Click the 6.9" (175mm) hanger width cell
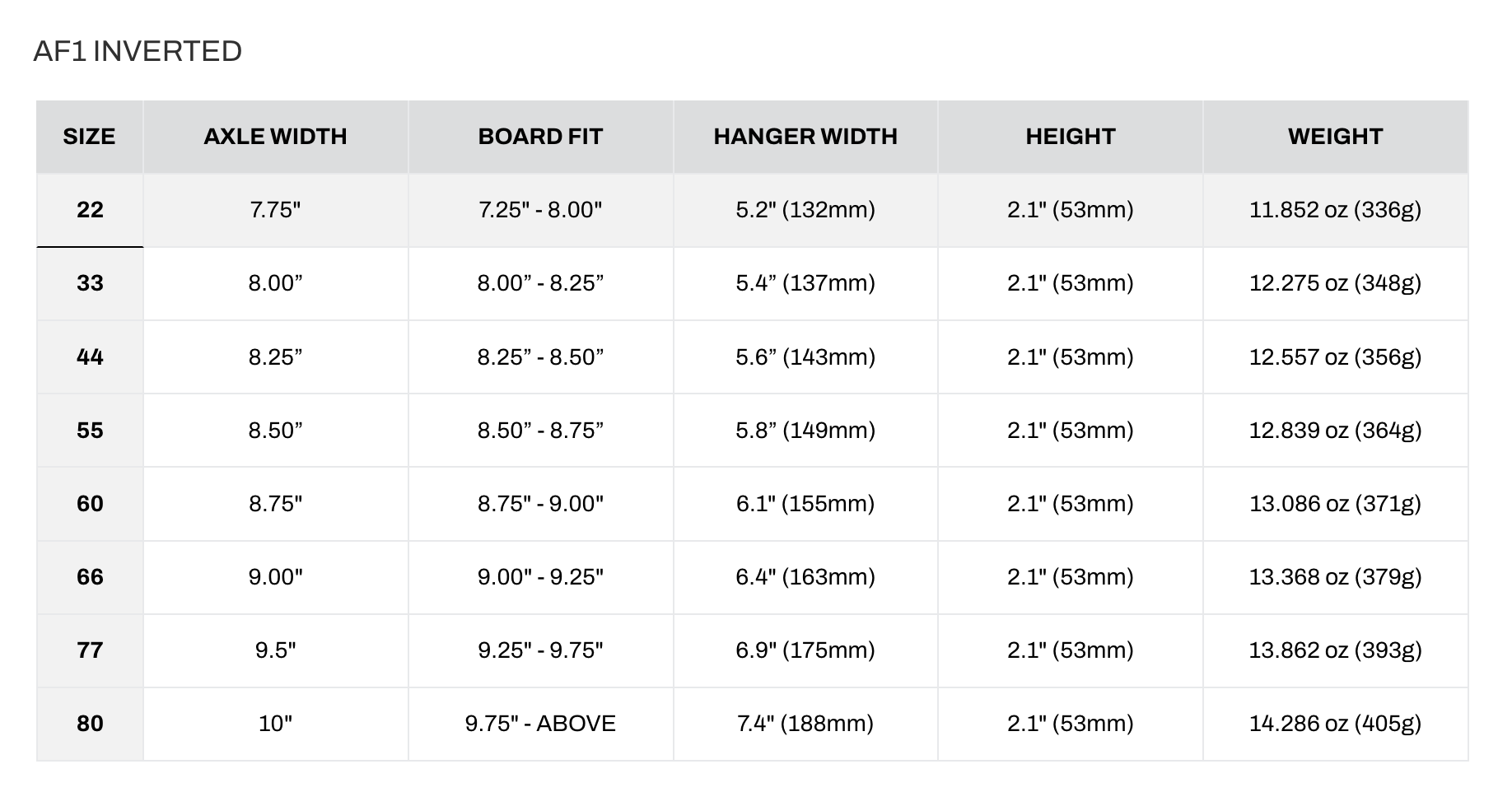1512x792 pixels. click(805, 650)
